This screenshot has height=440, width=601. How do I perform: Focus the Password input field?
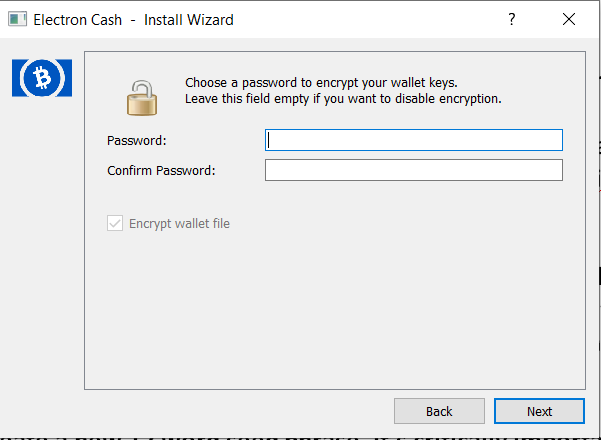[413, 140]
